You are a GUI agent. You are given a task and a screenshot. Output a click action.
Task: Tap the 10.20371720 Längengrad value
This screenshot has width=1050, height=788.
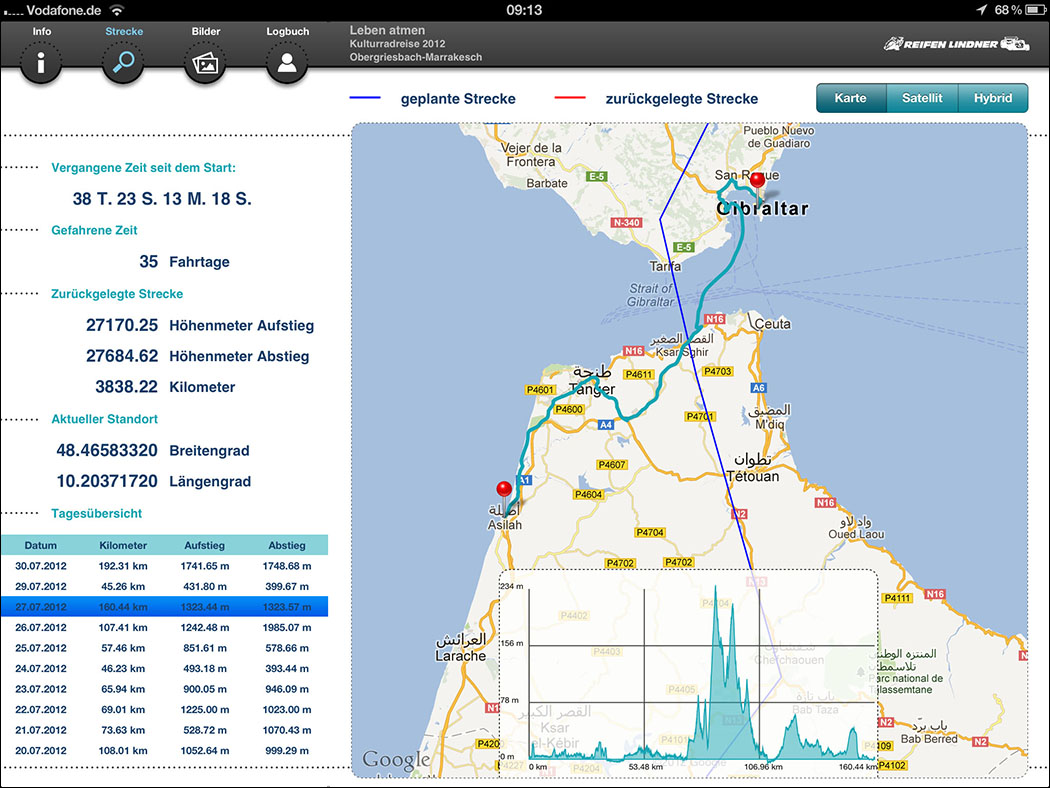(107, 481)
